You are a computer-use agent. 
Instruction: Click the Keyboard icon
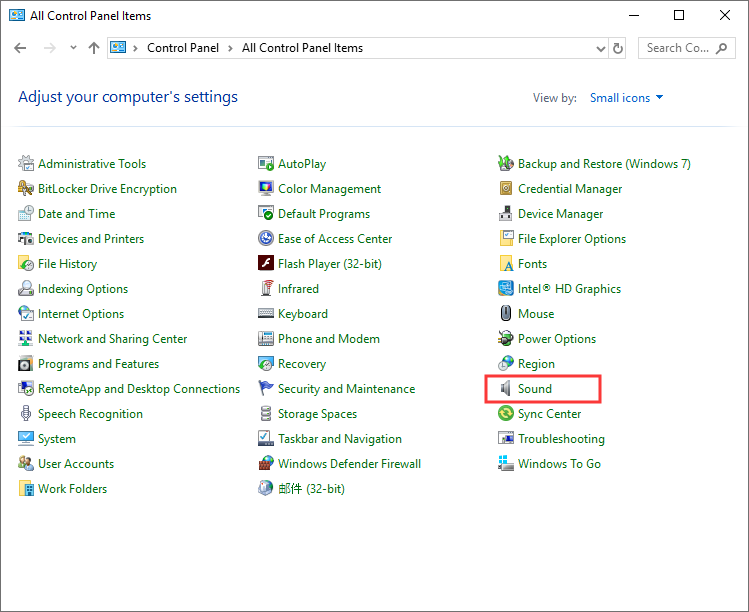click(x=266, y=313)
